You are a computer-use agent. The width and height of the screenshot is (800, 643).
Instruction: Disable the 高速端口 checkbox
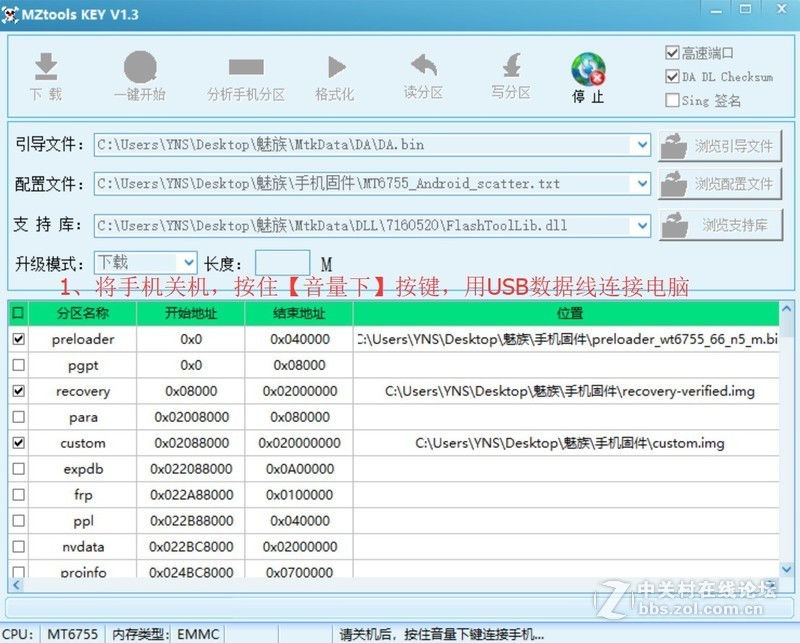tap(673, 52)
